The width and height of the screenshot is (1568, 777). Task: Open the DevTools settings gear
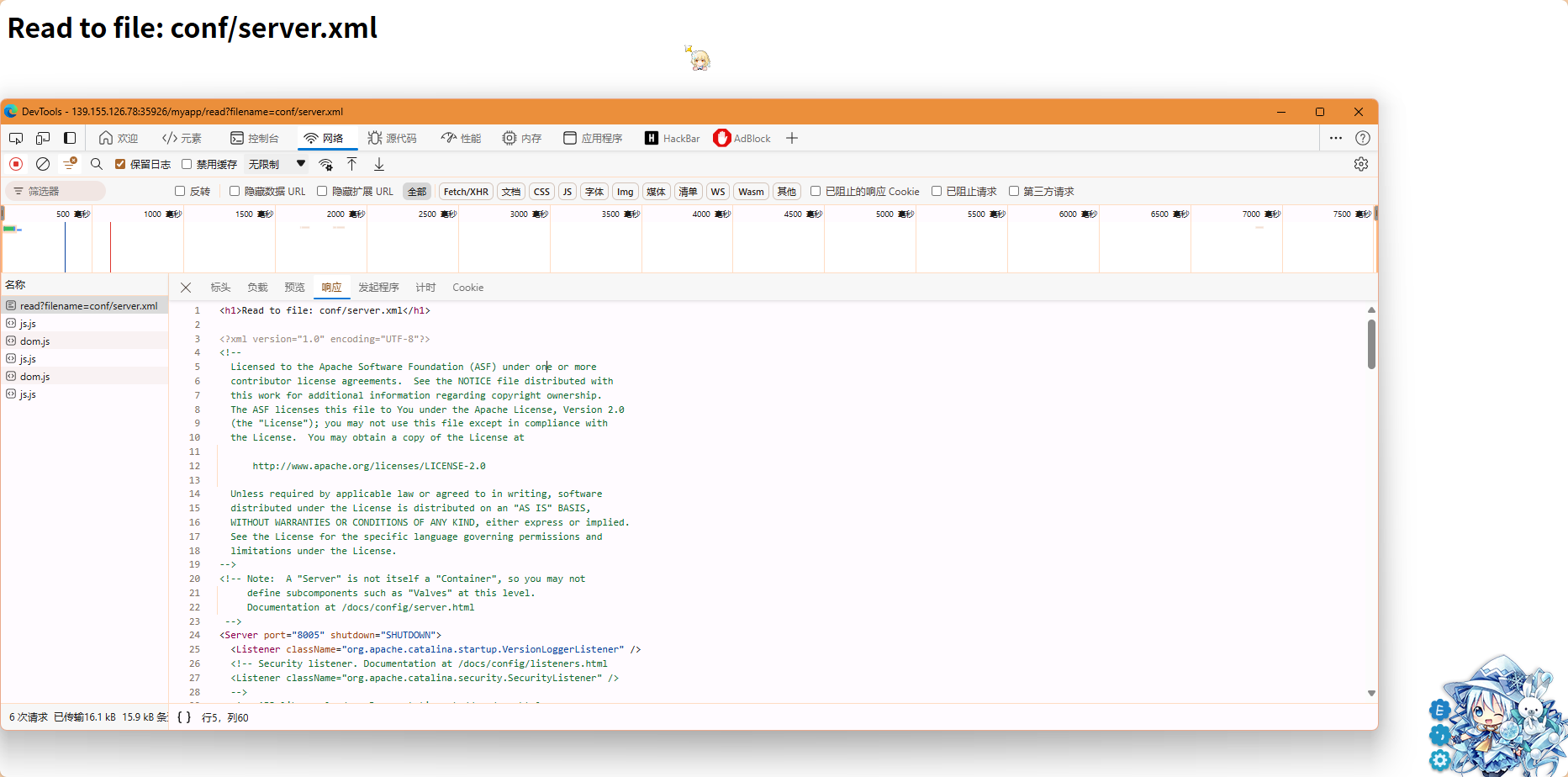pyautogui.click(x=1361, y=164)
